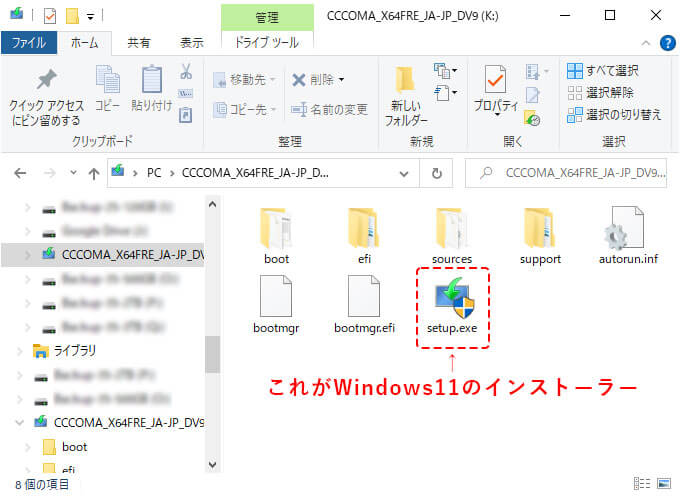Screen dimensions: 680x497
Task: Click 選択解除 (Select none)
Action: 601,93
